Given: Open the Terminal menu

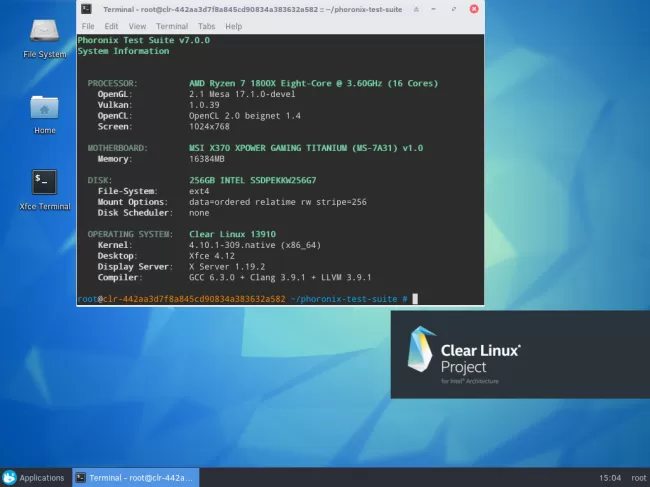Looking at the screenshot, I should click(x=172, y=26).
